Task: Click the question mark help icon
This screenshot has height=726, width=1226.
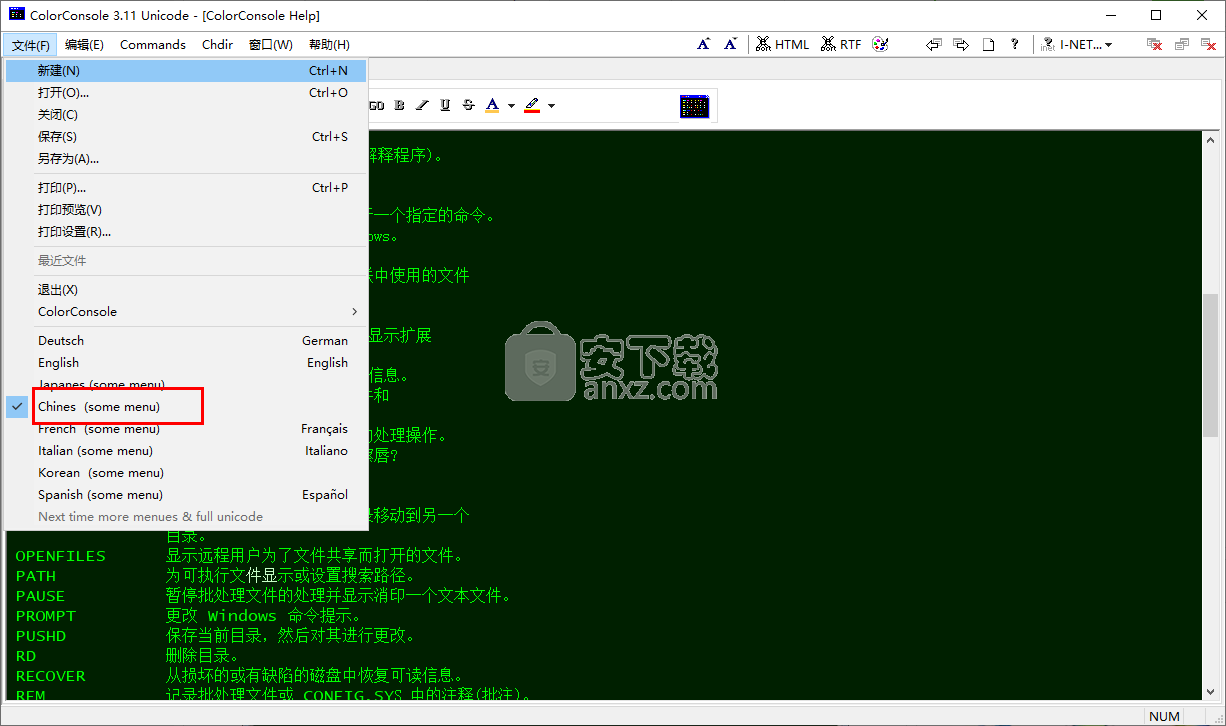Action: pos(1015,44)
